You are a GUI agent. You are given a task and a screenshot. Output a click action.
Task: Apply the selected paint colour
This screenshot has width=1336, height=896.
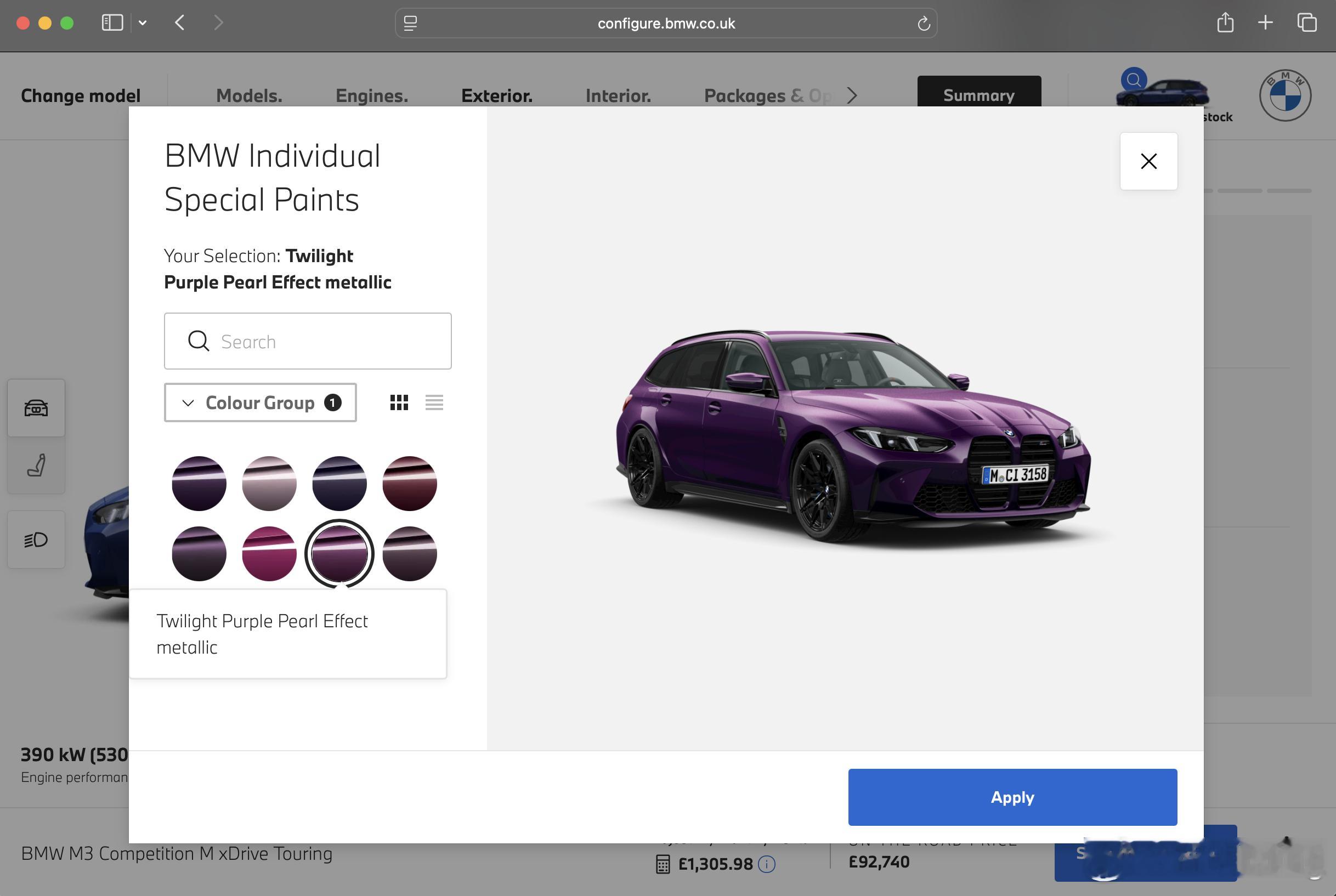tap(1012, 797)
